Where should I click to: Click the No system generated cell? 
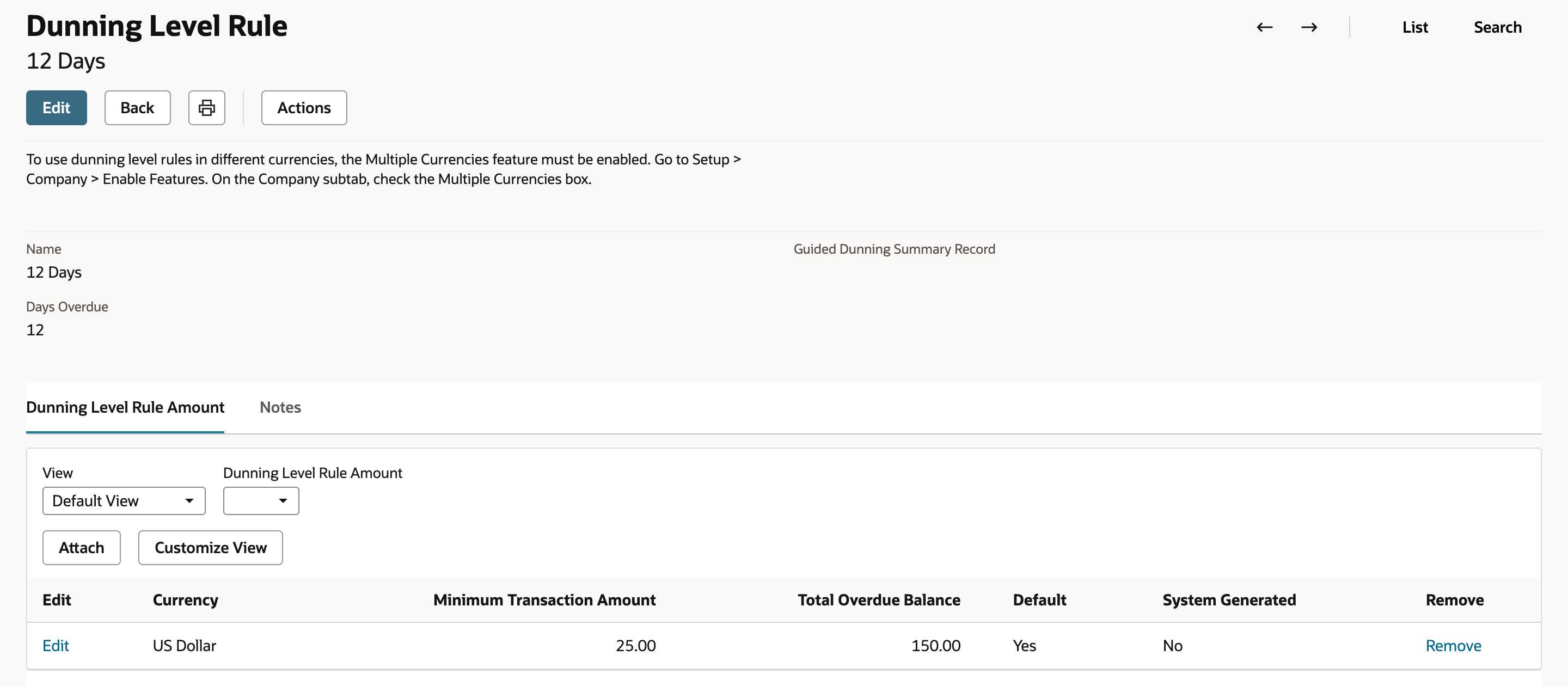1172,645
